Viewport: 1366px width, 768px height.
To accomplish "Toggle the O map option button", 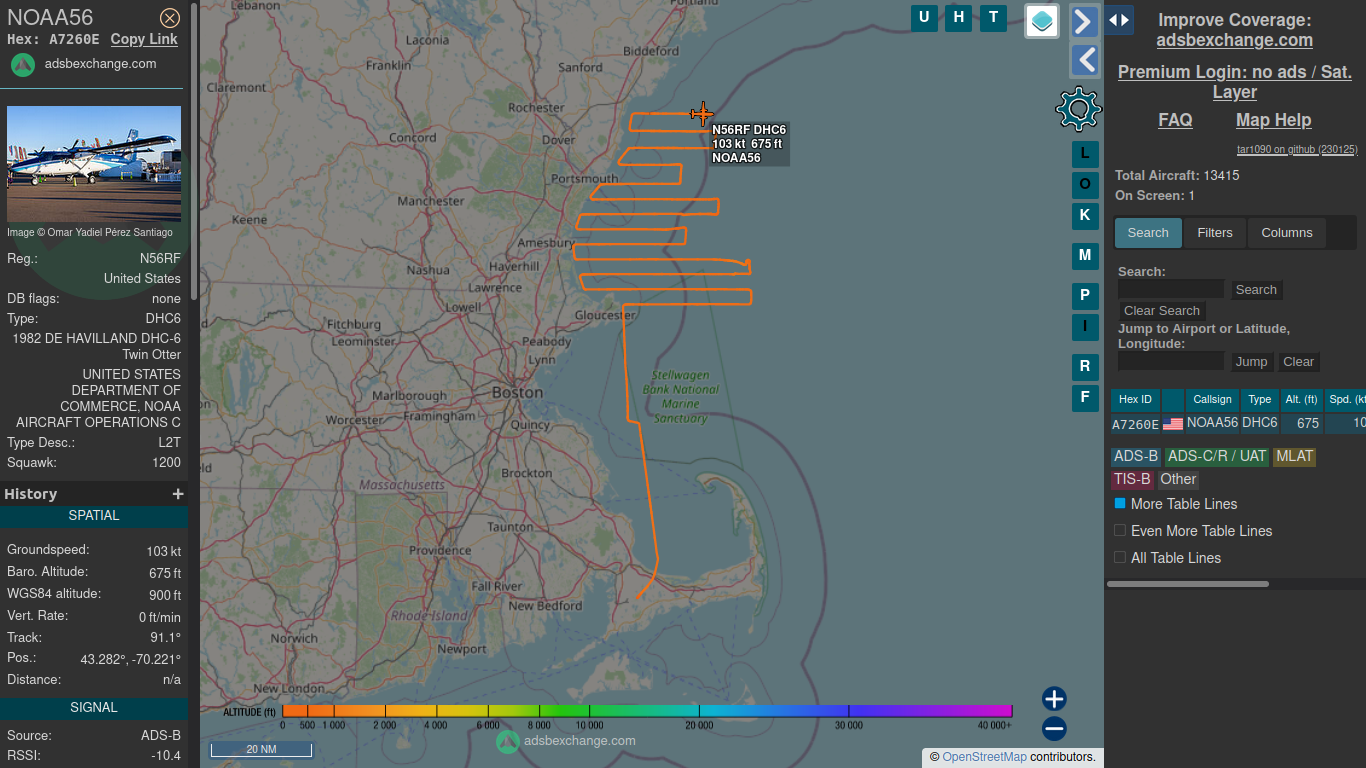I will pos(1085,185).
